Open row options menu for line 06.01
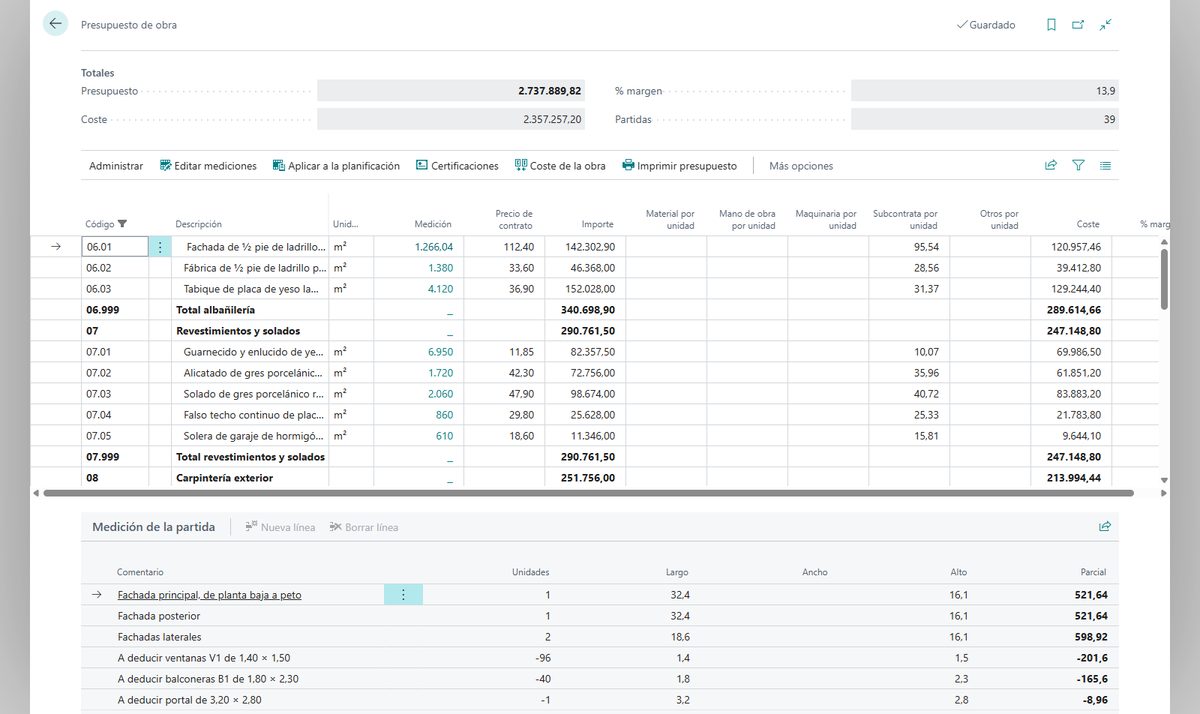The image size is (1200, 714). tap(160, 247)
